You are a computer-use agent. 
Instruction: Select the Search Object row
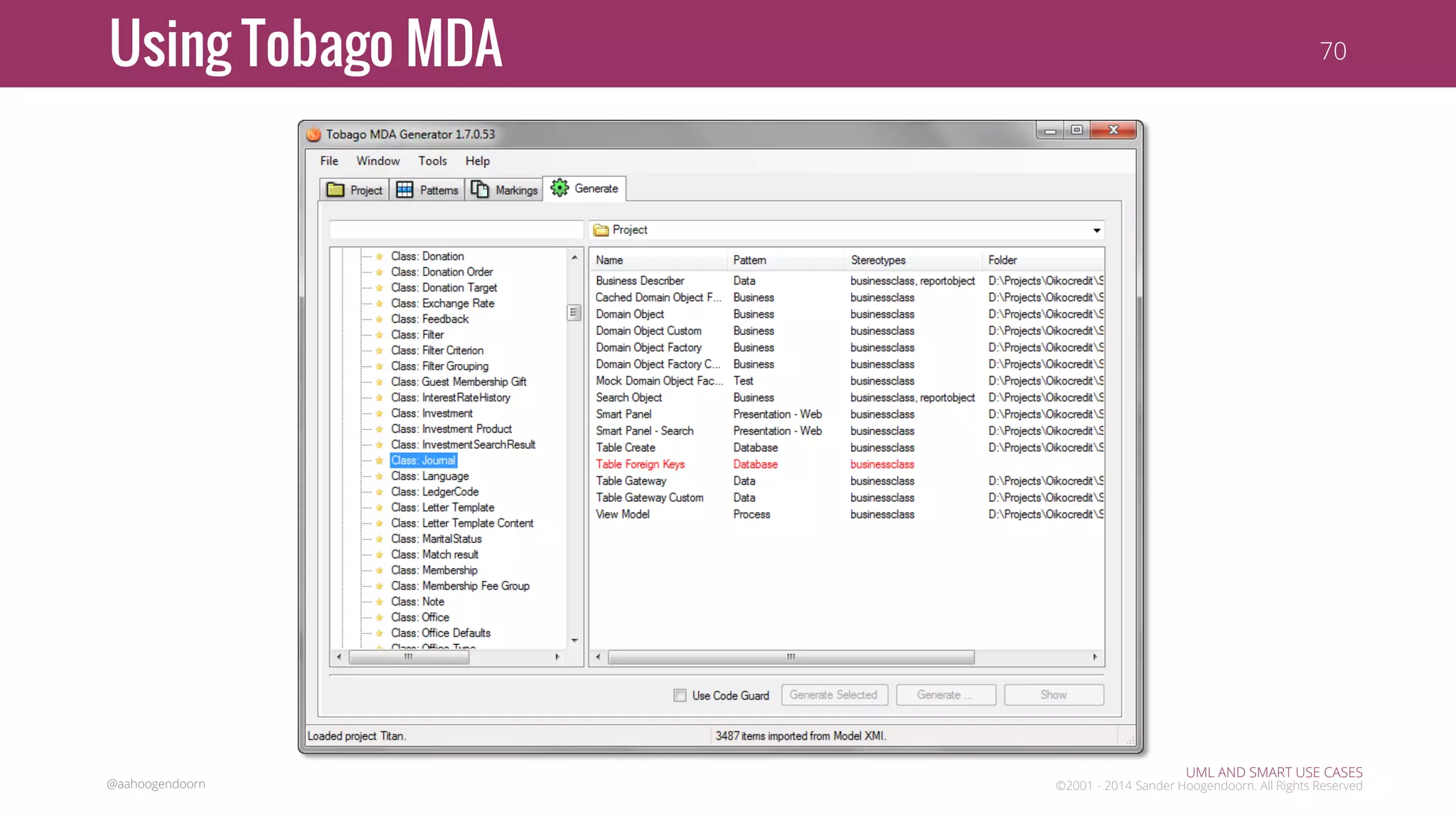pos(846,397)
